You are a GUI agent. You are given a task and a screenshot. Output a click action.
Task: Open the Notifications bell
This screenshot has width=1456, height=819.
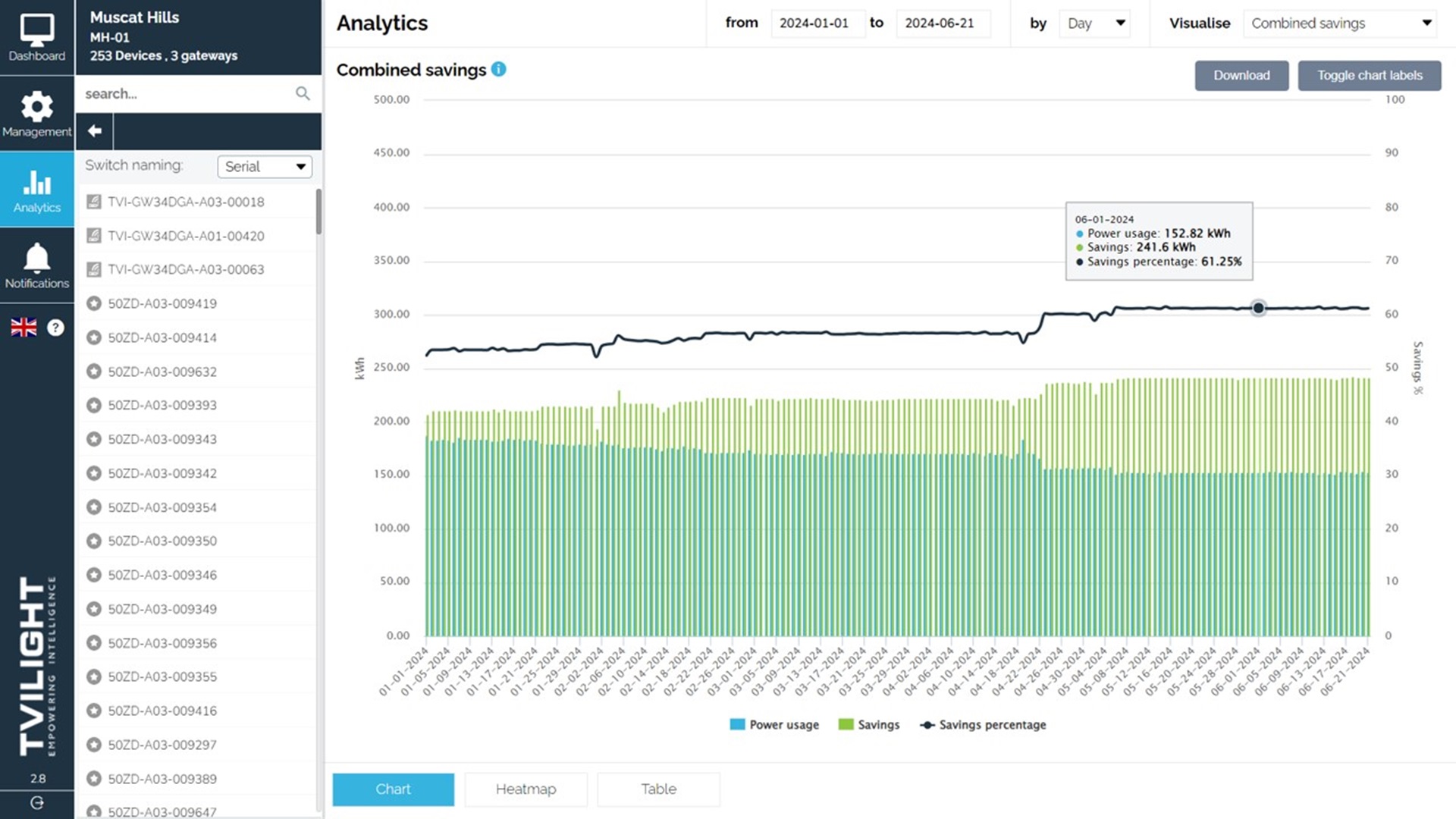[36, 265]
